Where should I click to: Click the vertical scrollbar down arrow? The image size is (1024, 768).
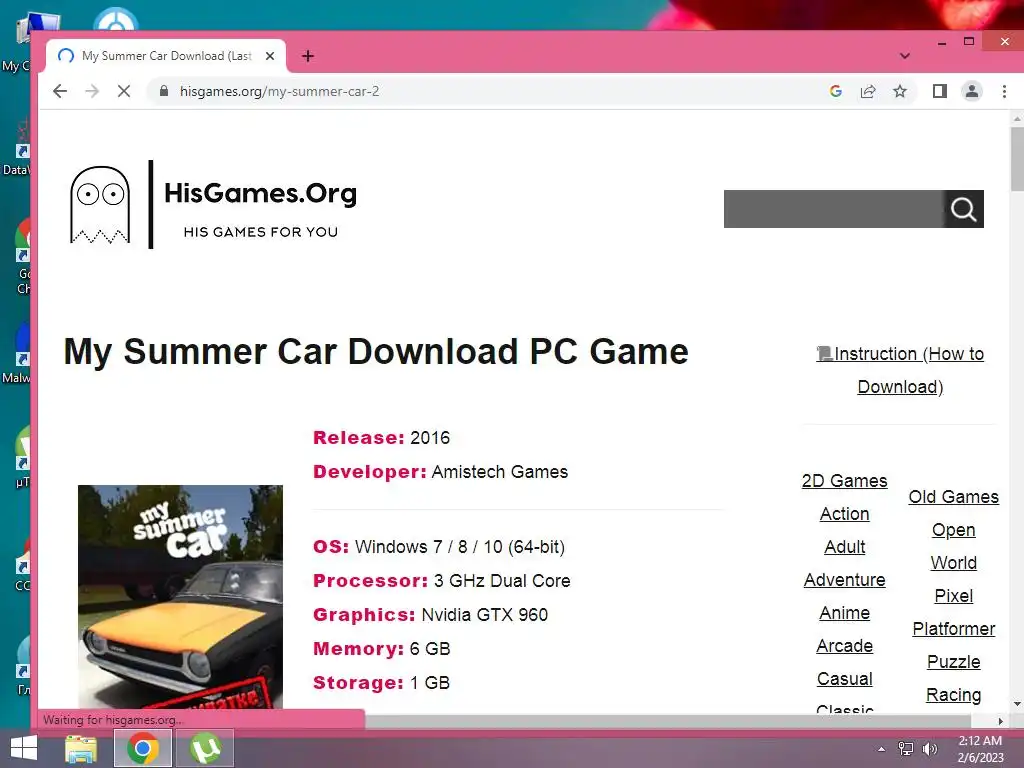point(1017,704)
